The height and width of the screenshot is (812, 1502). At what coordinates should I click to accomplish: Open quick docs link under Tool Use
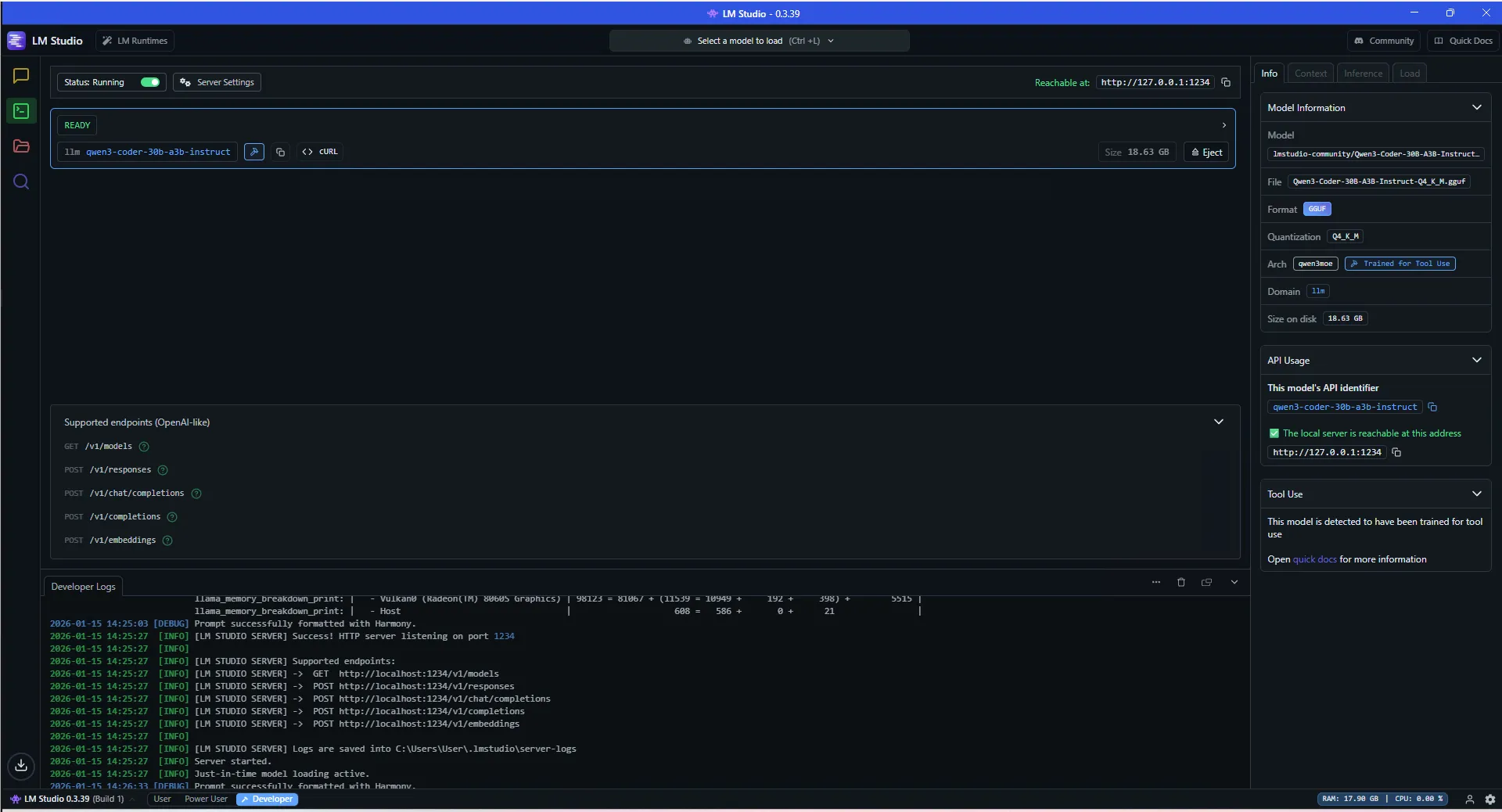(x=1314, y=559)
